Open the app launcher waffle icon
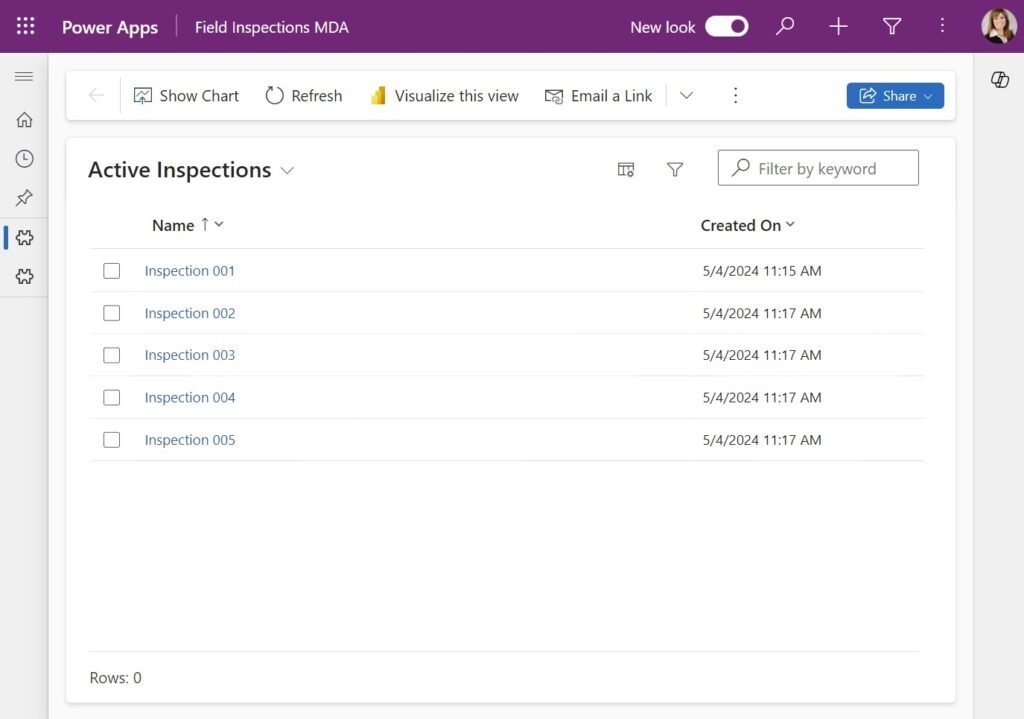 (x=25, y=26)
